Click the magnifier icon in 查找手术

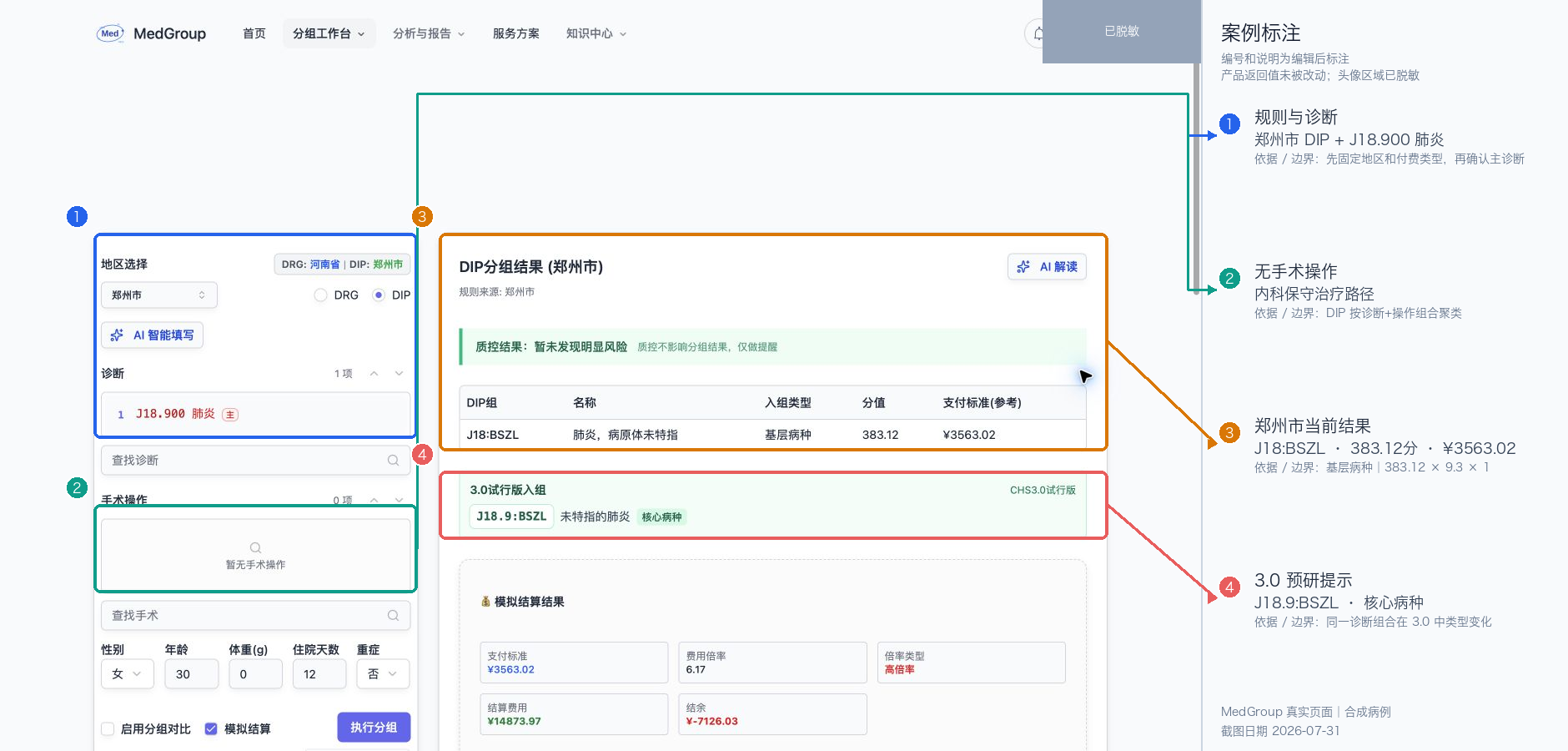pos(393,616)
